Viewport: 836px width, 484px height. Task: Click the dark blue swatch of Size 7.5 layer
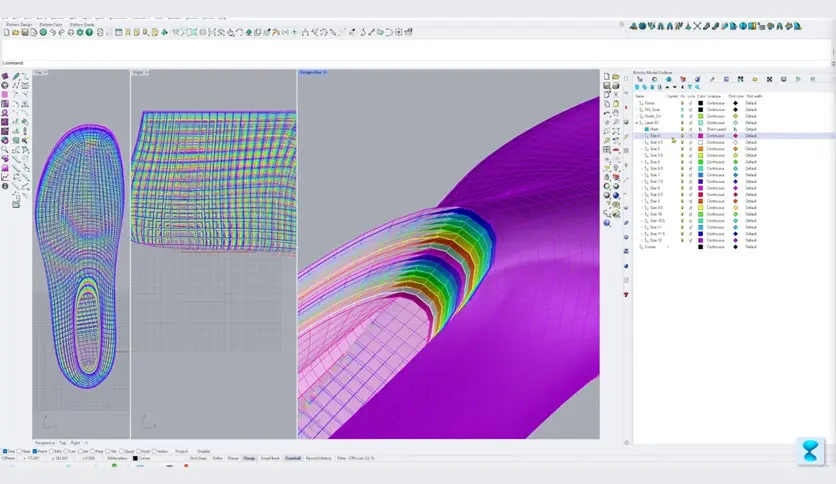tap(701, 182)
